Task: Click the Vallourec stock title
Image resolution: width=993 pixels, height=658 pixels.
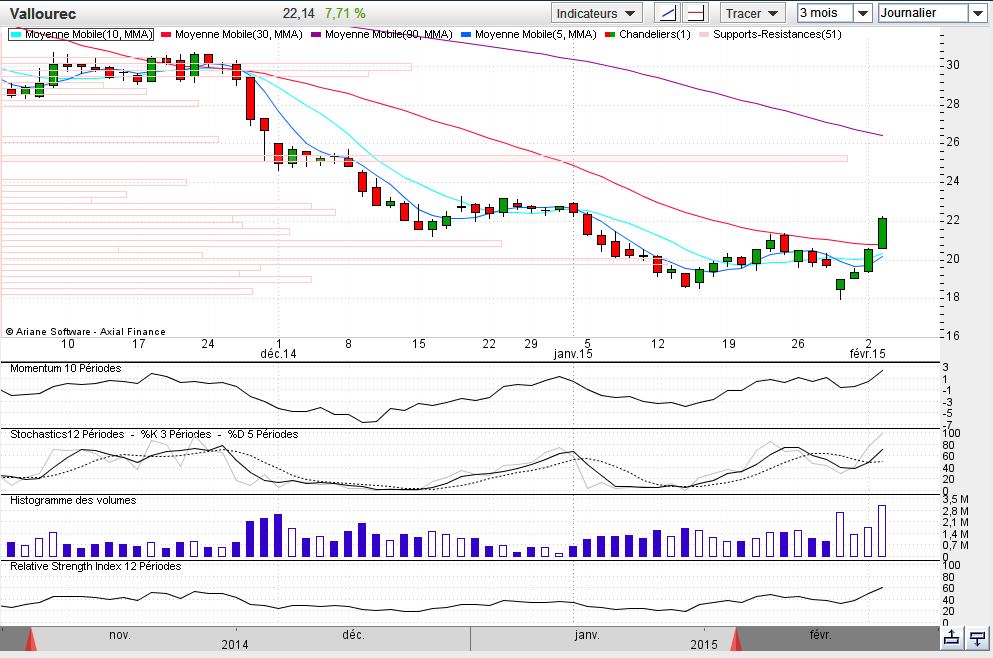Action: point(43,13)
